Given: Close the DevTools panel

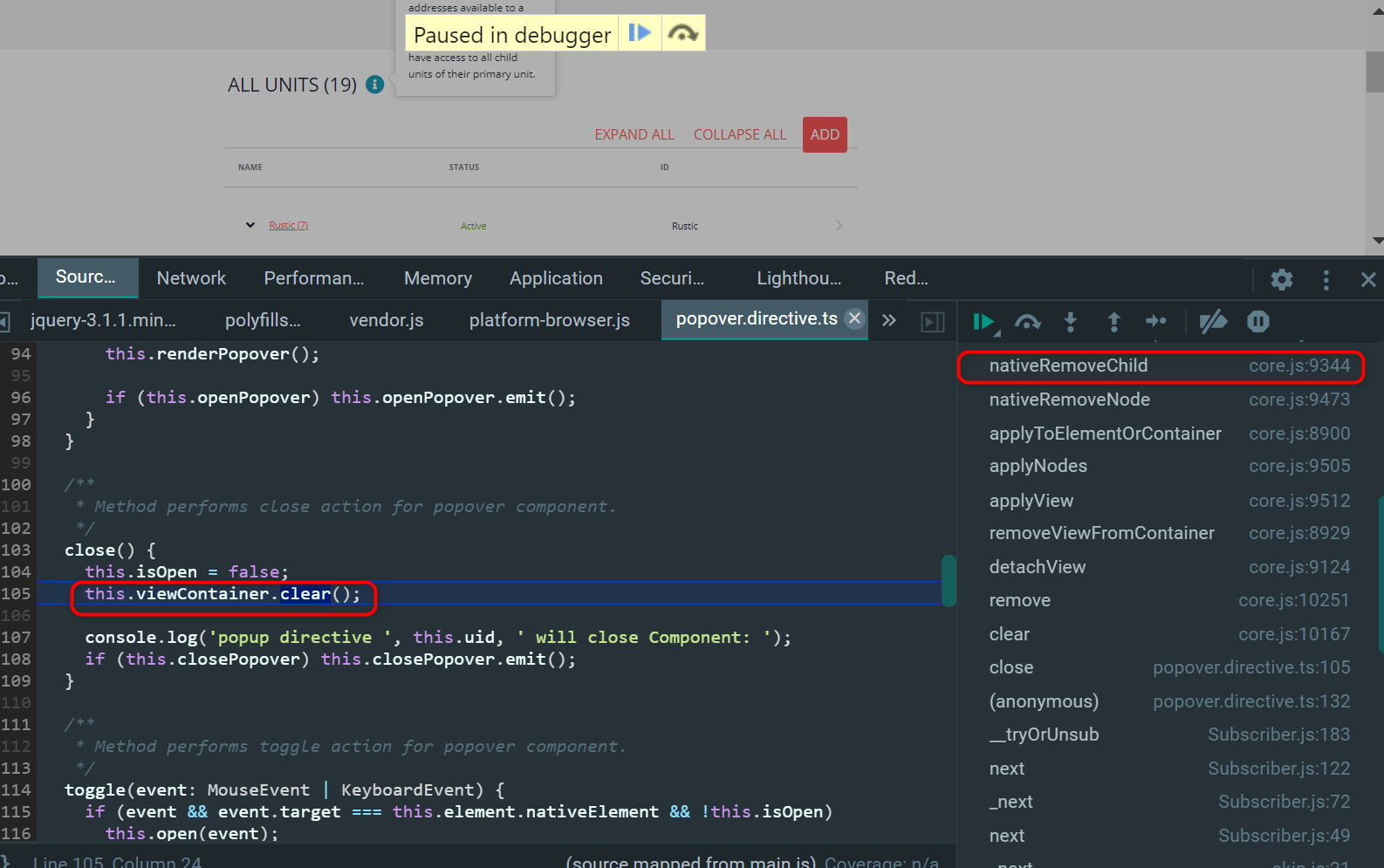Looking at the screenshot, I should (1367, 279).
